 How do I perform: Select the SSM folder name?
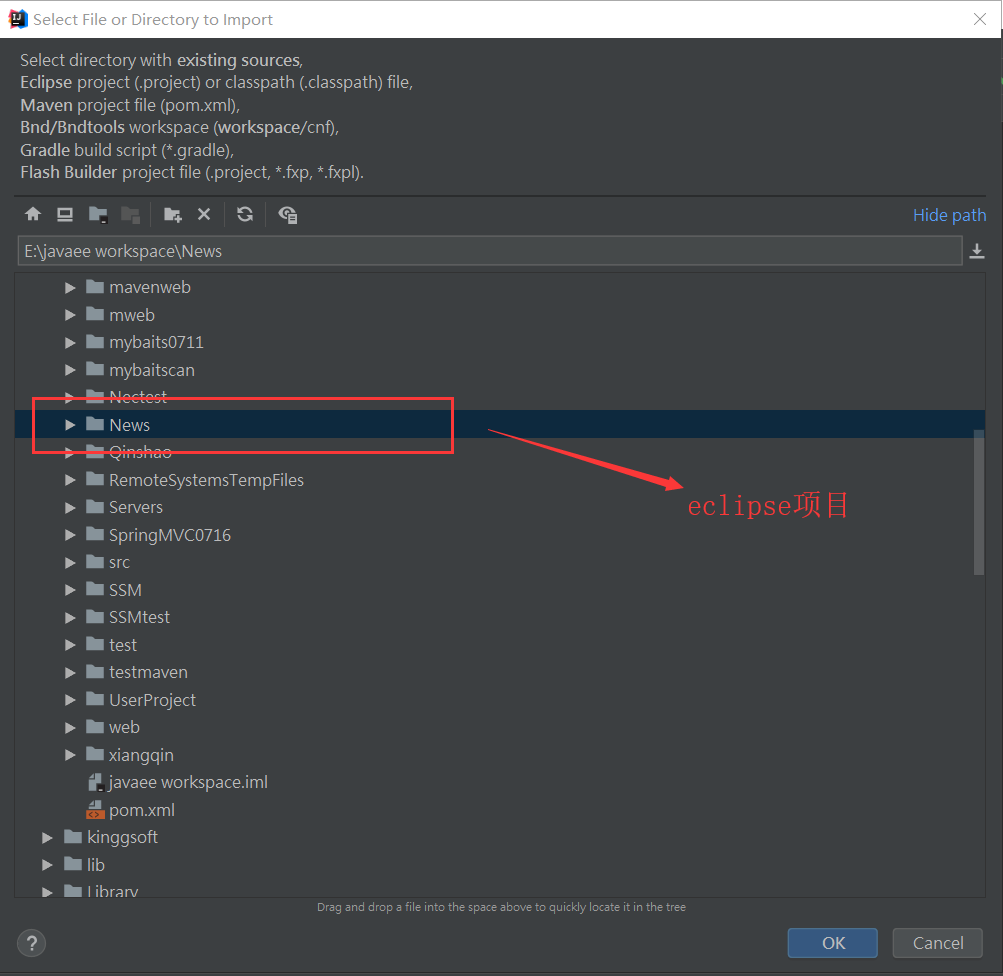click(x=125, y=590)
